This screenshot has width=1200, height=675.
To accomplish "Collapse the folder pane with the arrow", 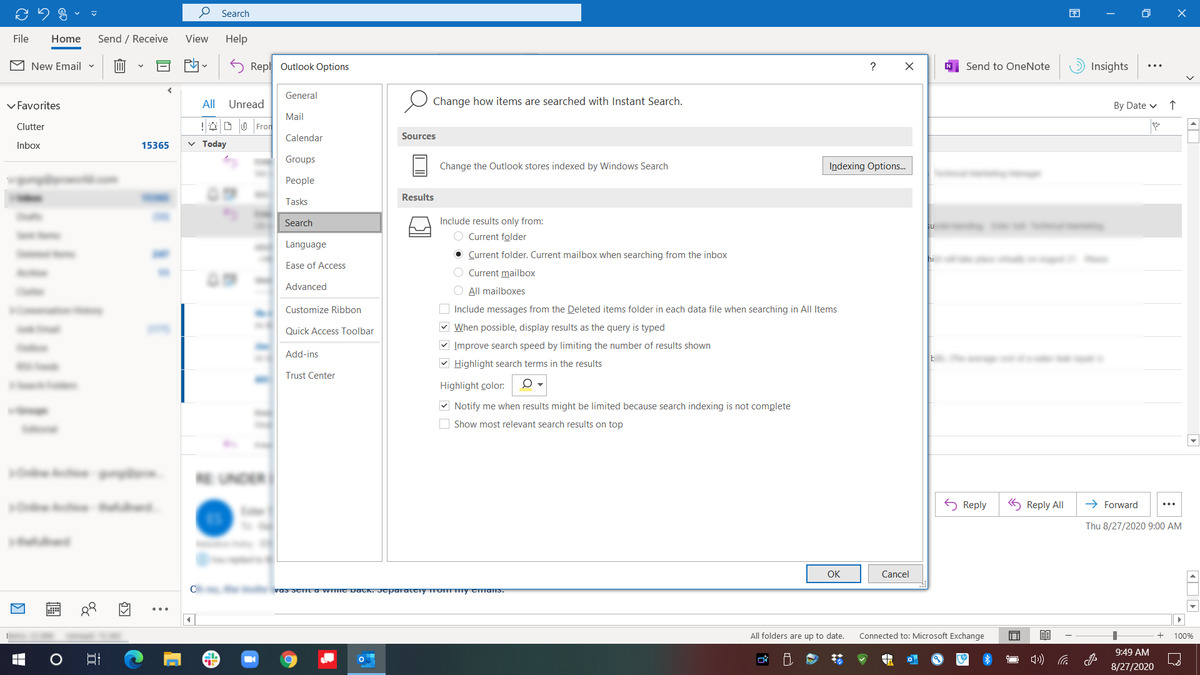I will pos(169,91).
